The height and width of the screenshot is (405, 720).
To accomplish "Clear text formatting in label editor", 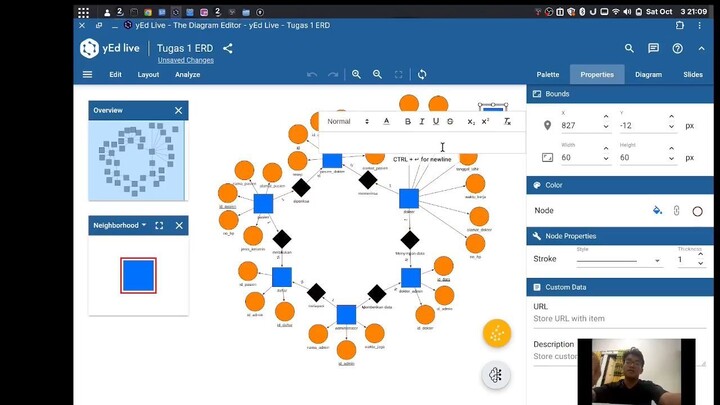I will (507, 121).
